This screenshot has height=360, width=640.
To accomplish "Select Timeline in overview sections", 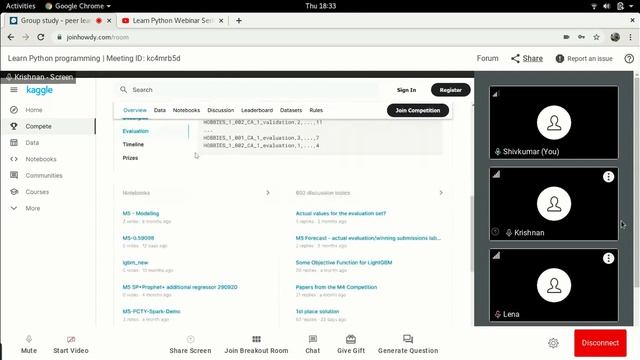I will tap(133, 144).
